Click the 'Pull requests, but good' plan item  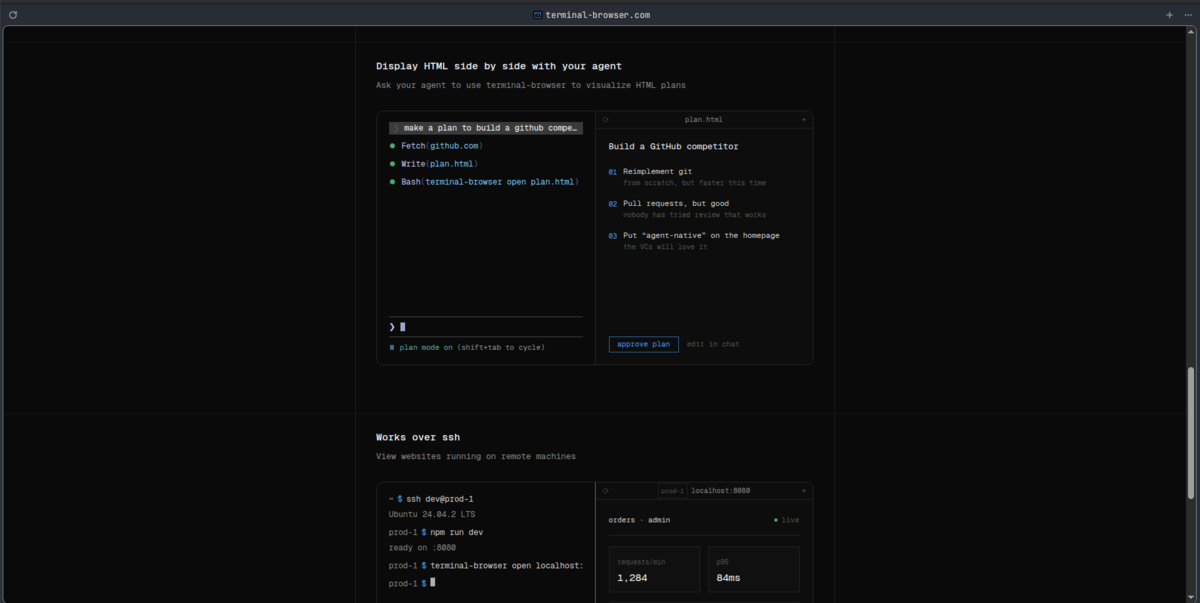pos(676,204)
